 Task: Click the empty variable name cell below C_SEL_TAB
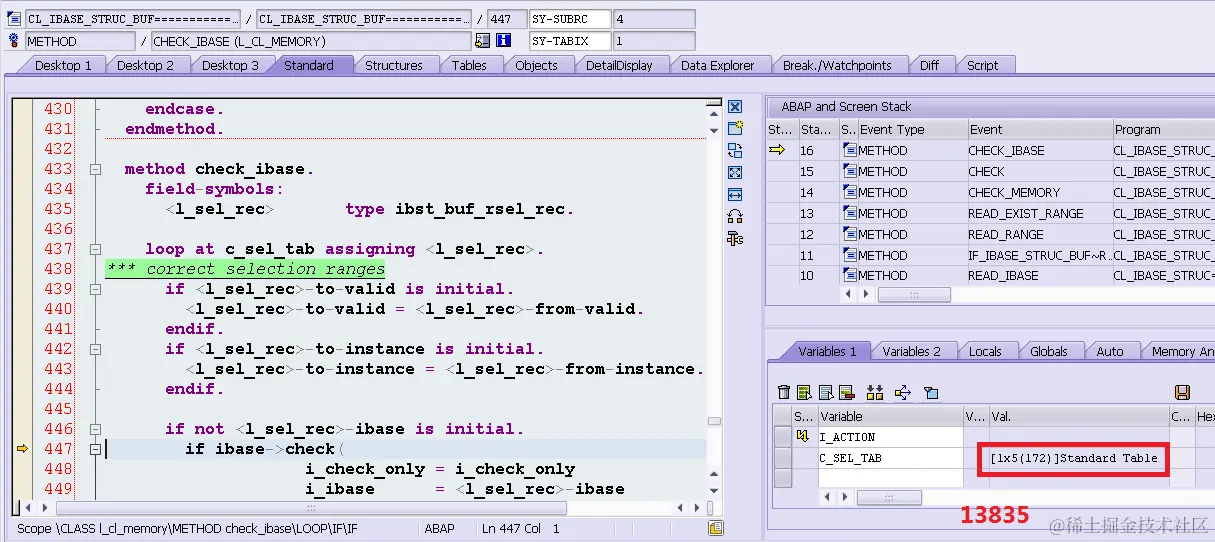[x=890, y=478]
